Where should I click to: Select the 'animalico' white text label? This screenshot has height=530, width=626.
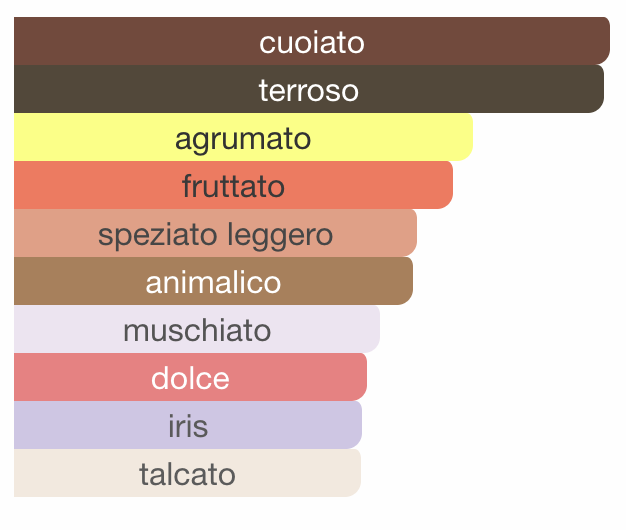pyautogui.click(x=213, y=282)
